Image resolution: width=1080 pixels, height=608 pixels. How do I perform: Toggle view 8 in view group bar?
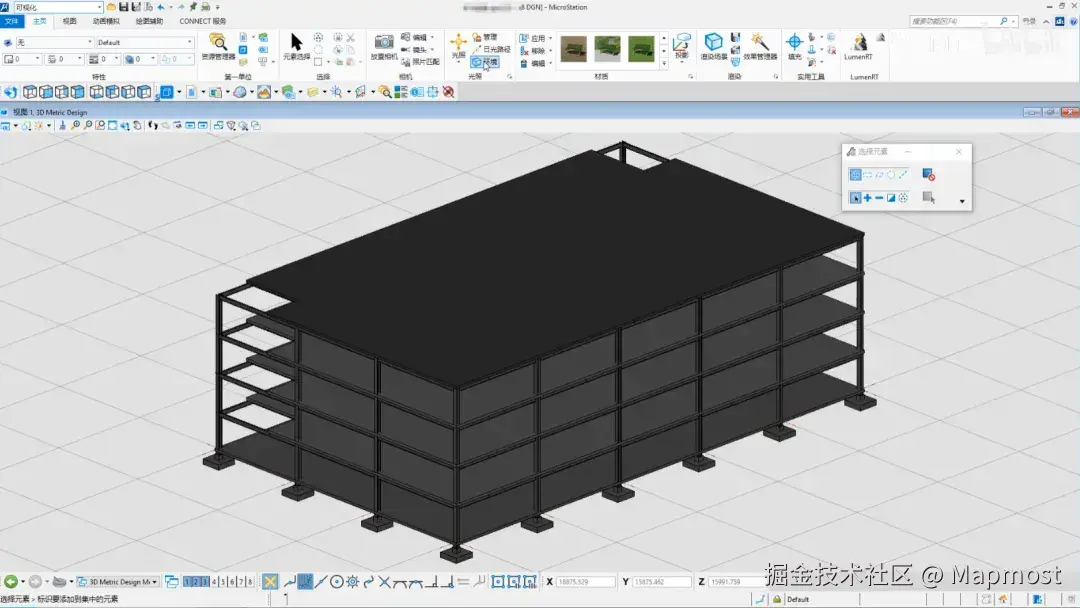click(249, 582)
